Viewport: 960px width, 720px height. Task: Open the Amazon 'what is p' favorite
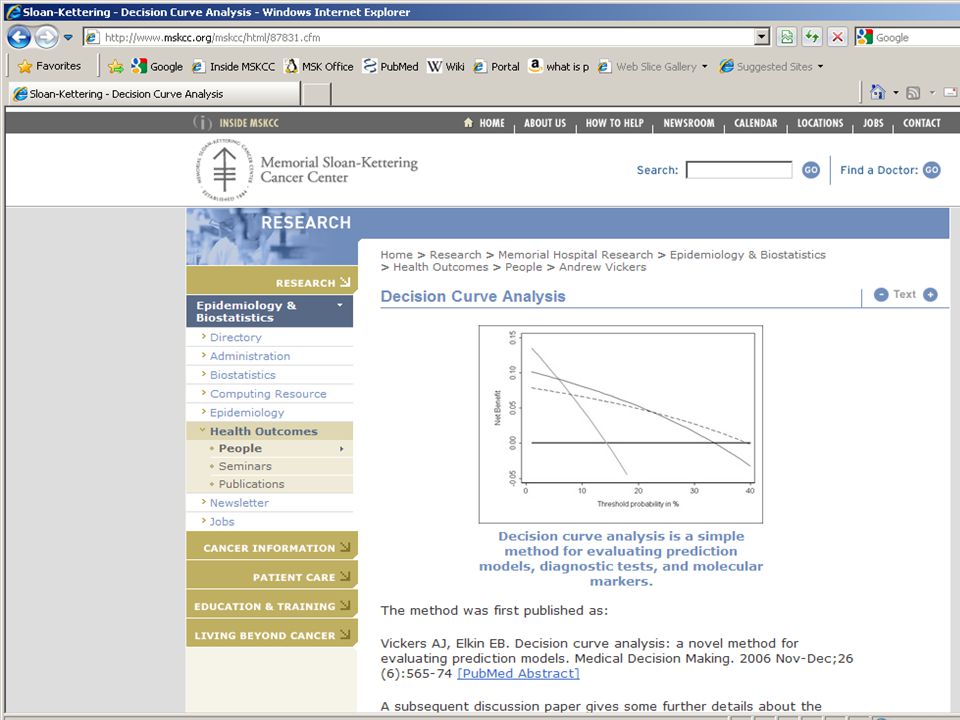click(x=558, y=67)
